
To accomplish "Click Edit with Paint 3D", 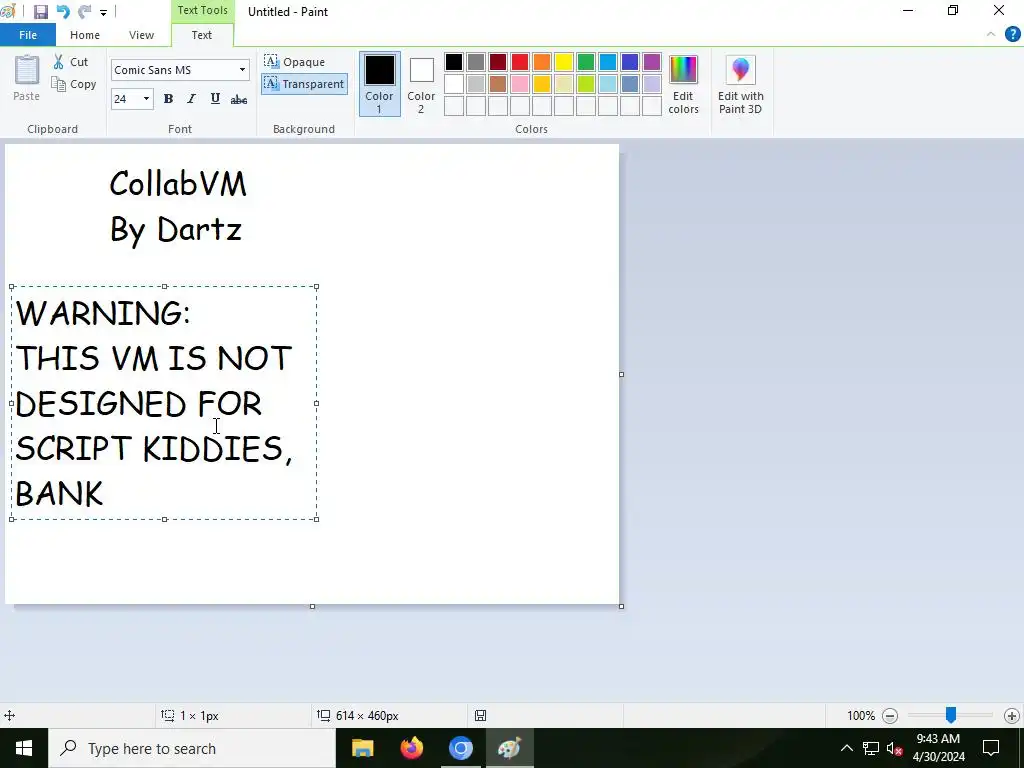I will pyautogui.click(x=741, y=84).
